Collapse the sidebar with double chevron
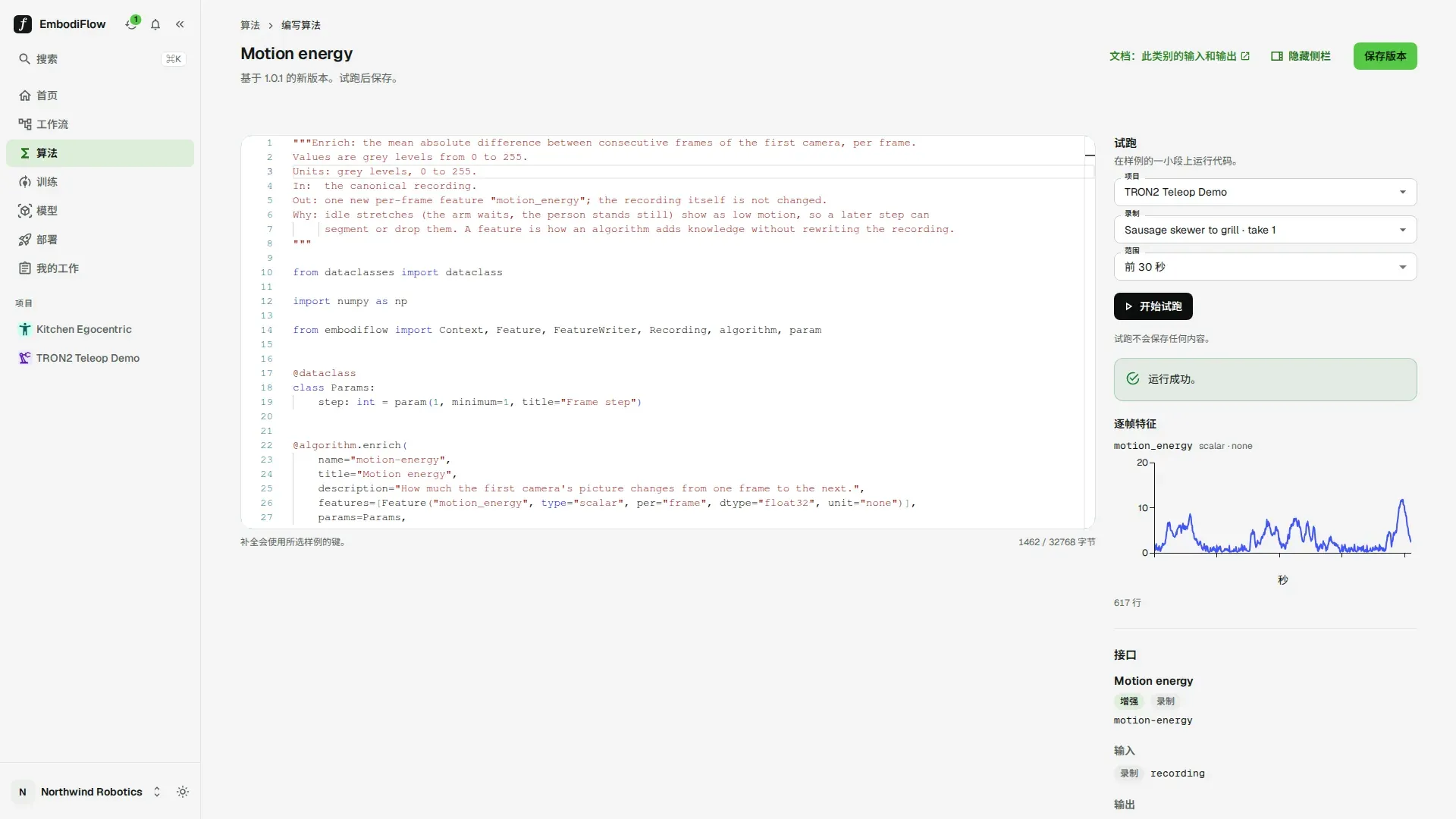This screenshot has height=819, width=1456. click(180, 24)
